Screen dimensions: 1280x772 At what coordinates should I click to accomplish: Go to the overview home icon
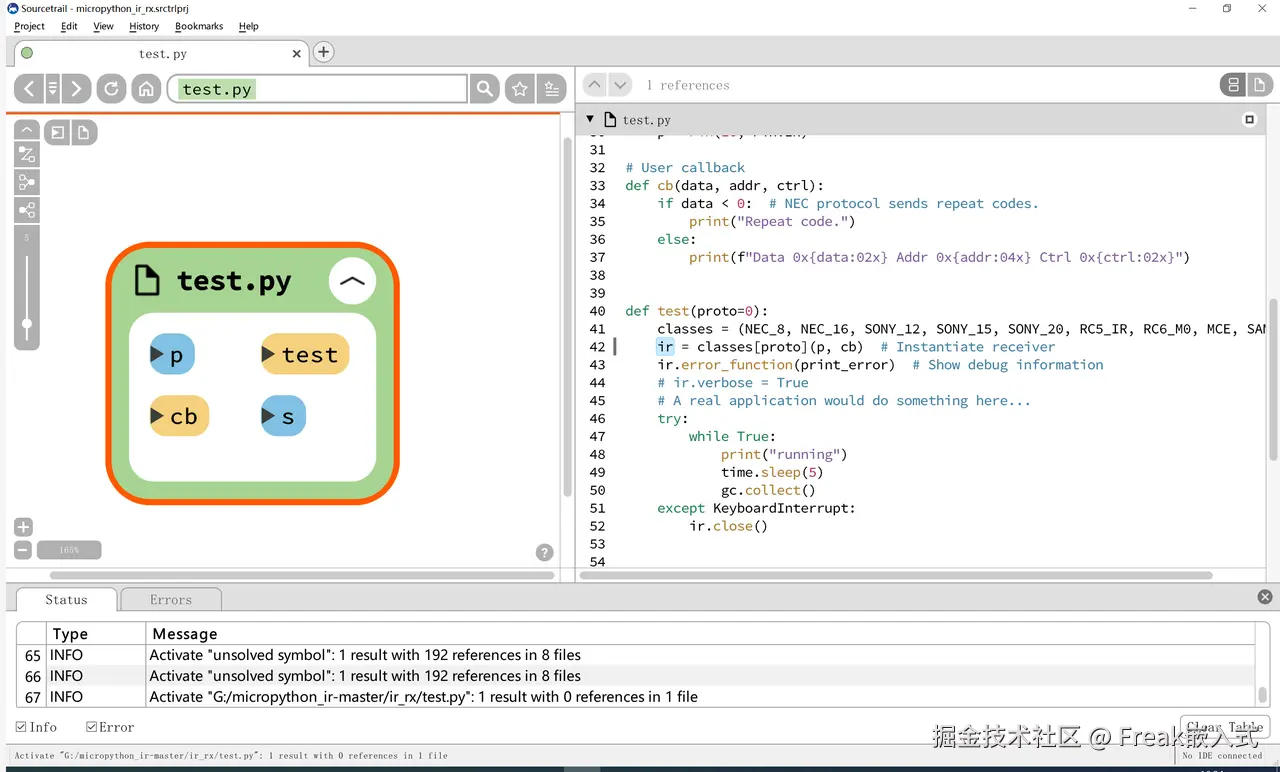(x=146, y=89)
